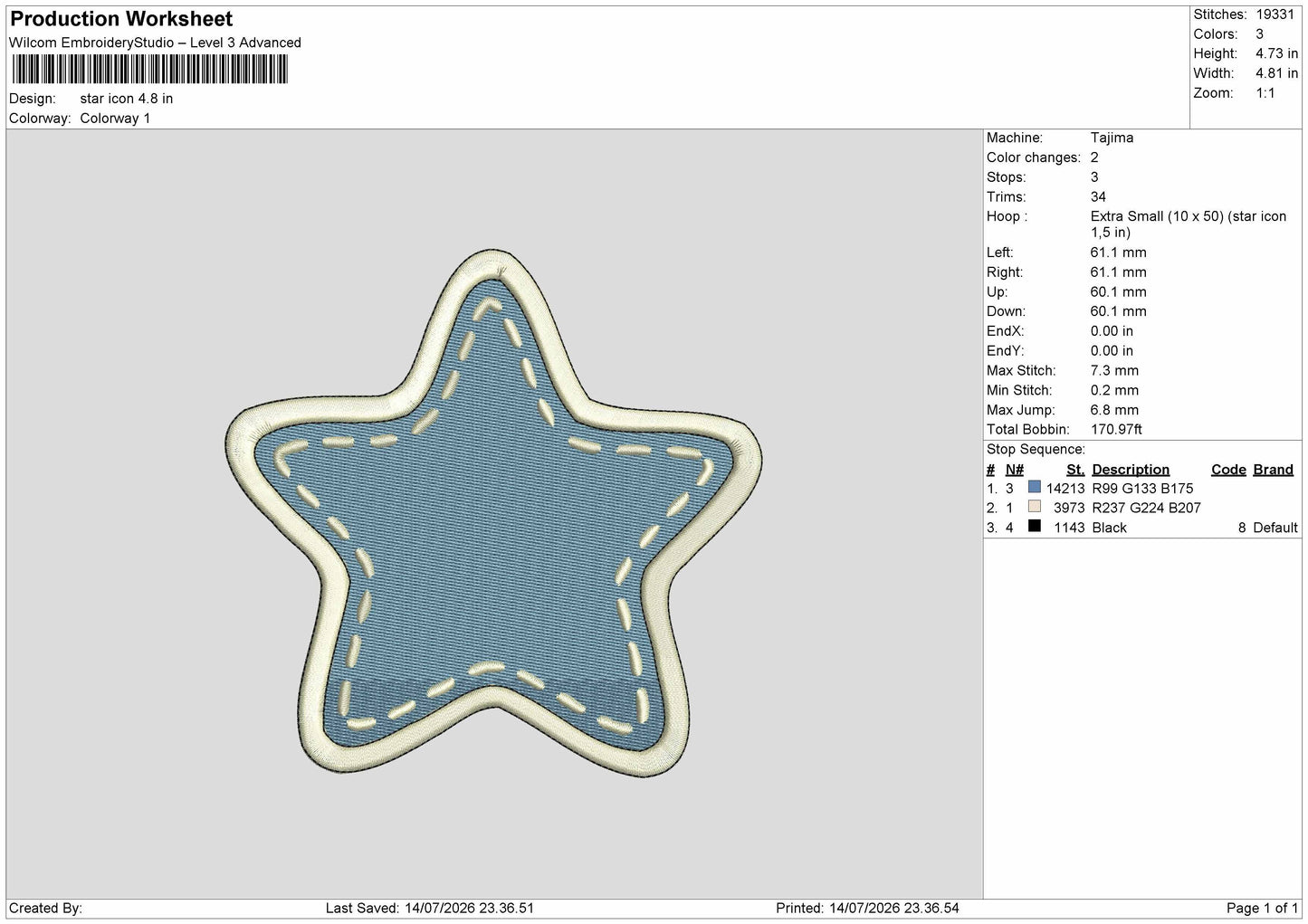Viewport: 1308px width, 924px height.
Task: Click the Black thread color swatch
Action: (x=1035, y=527)
